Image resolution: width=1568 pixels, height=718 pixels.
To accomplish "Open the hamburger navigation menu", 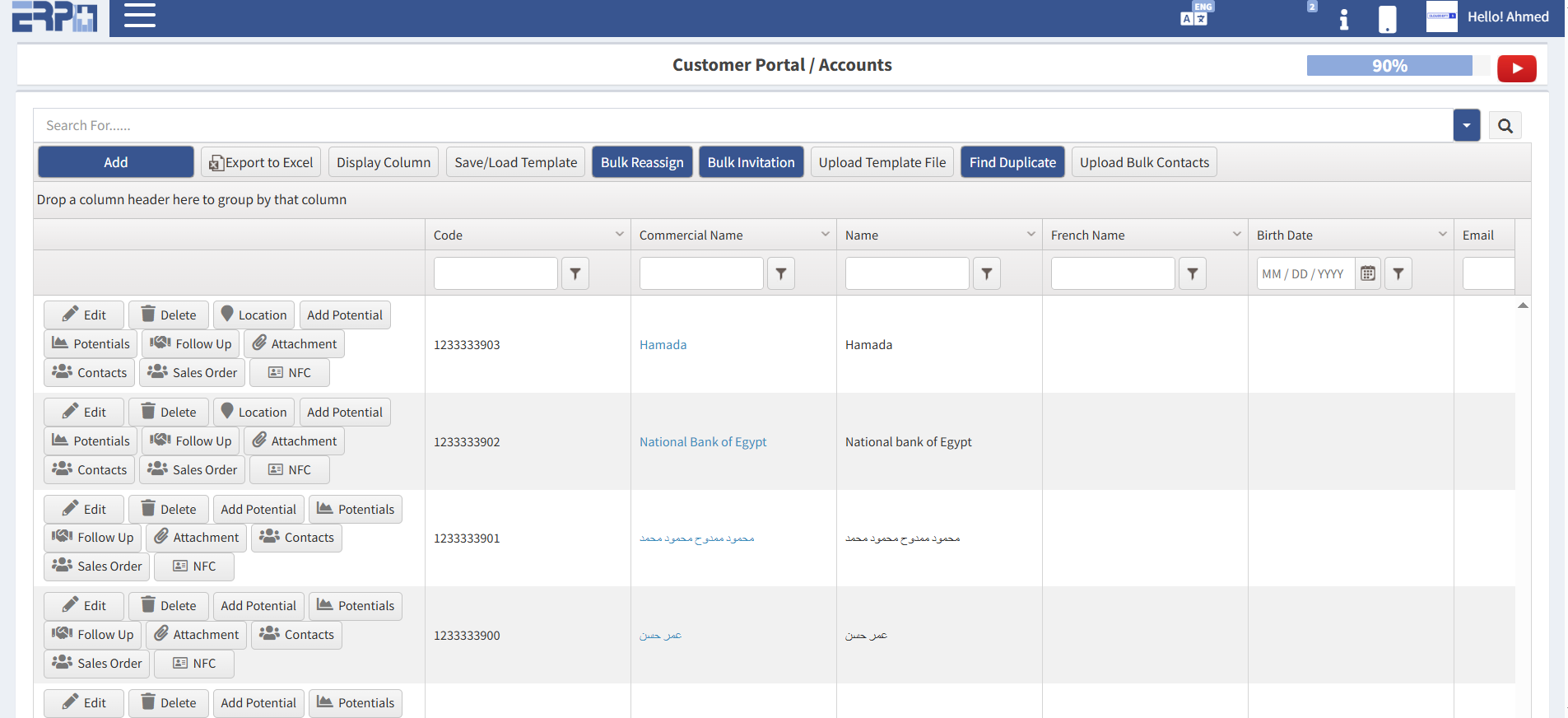I will tap(139, 16).
